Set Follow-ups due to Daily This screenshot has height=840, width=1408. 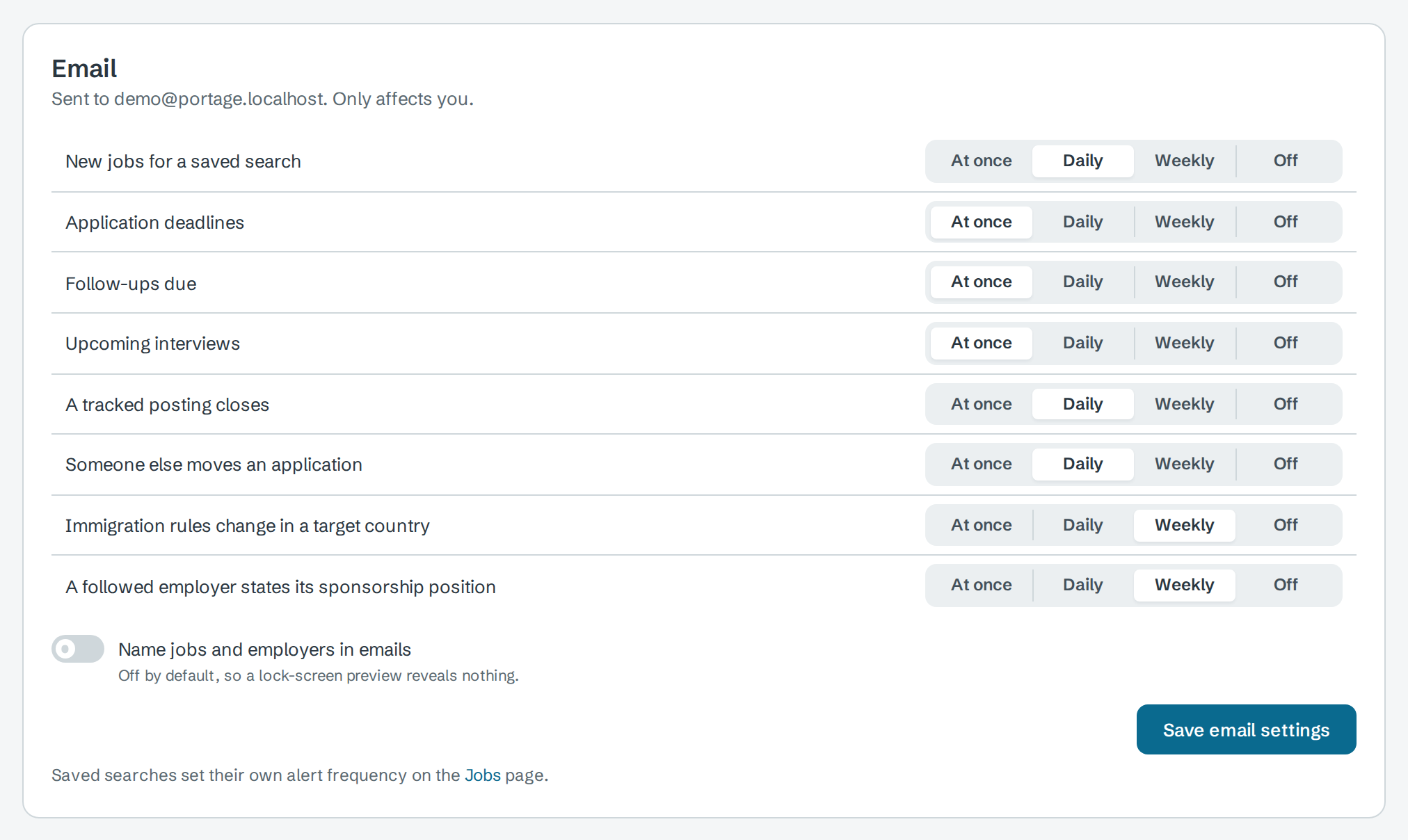(x=1082, y=282)
